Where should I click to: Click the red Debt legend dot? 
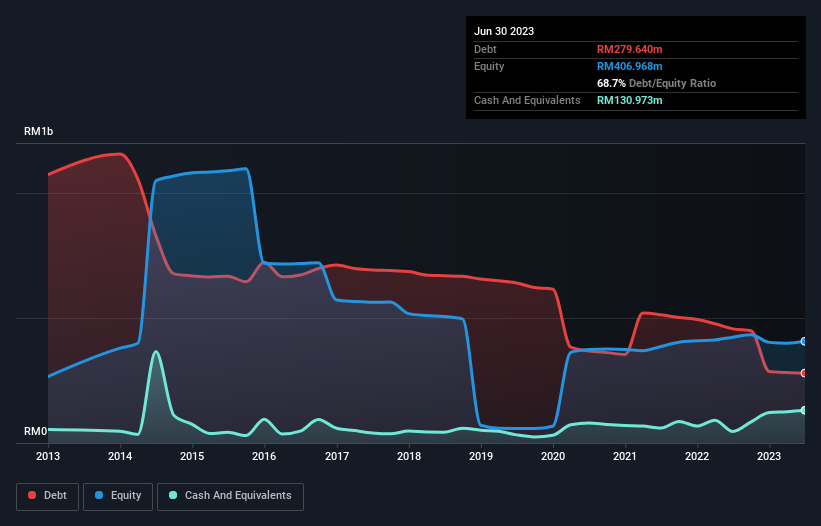(x=32, y=495)
